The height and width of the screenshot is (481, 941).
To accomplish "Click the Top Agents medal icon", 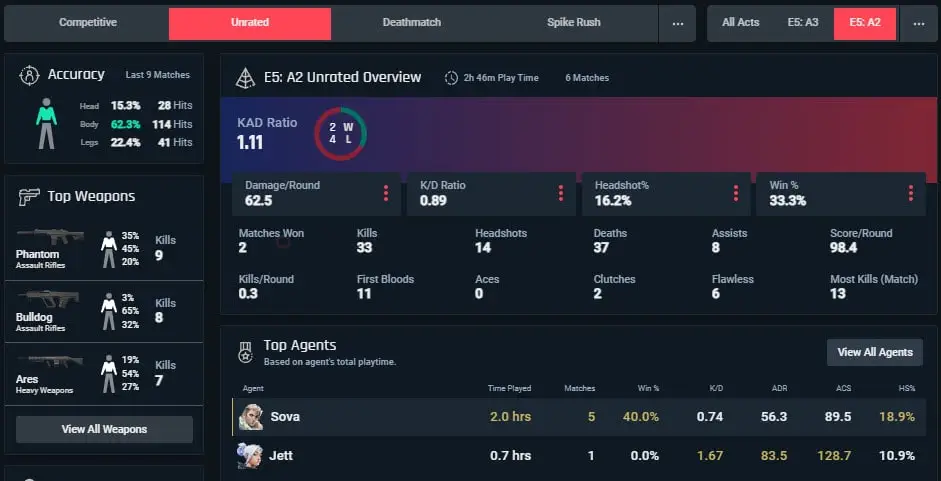I will (x=245, y=352).
